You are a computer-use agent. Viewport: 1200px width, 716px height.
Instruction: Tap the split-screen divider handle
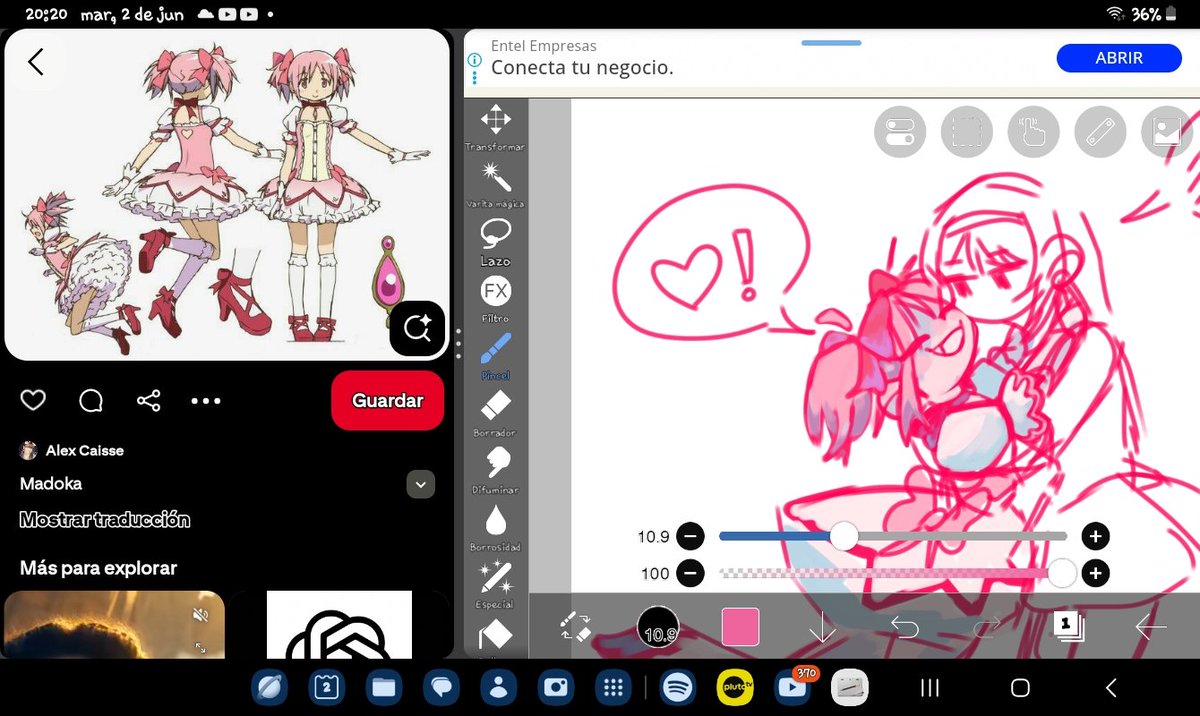(458, 344)
